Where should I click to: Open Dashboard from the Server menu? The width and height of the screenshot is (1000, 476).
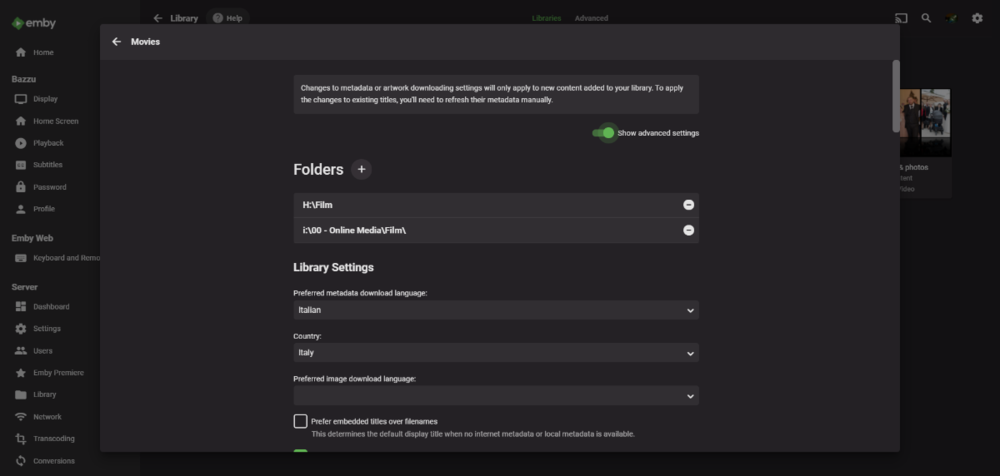(x=51, y=307)
